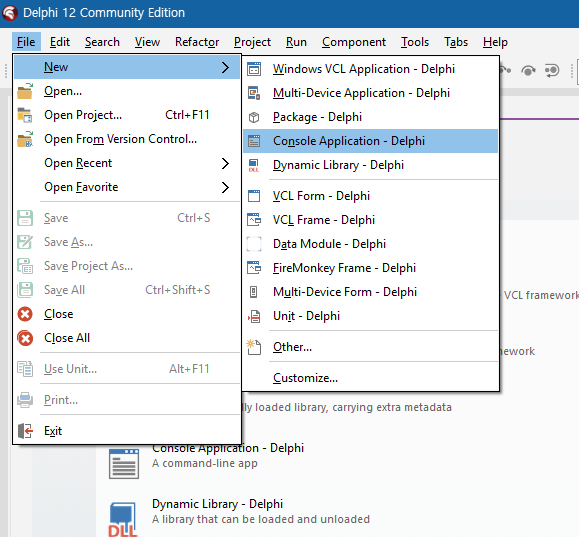Image resolution: width=579 pixels, height=537 pixels.
Task: Expand the Open Recent submenu arrow
Action: 225,164
